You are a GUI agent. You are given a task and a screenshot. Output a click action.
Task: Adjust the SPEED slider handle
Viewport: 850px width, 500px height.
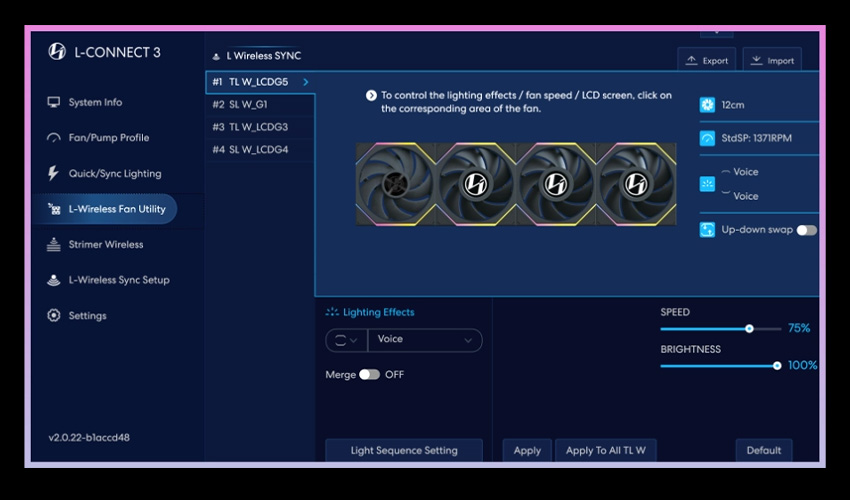pyautogui.click(x=749, y=329)
